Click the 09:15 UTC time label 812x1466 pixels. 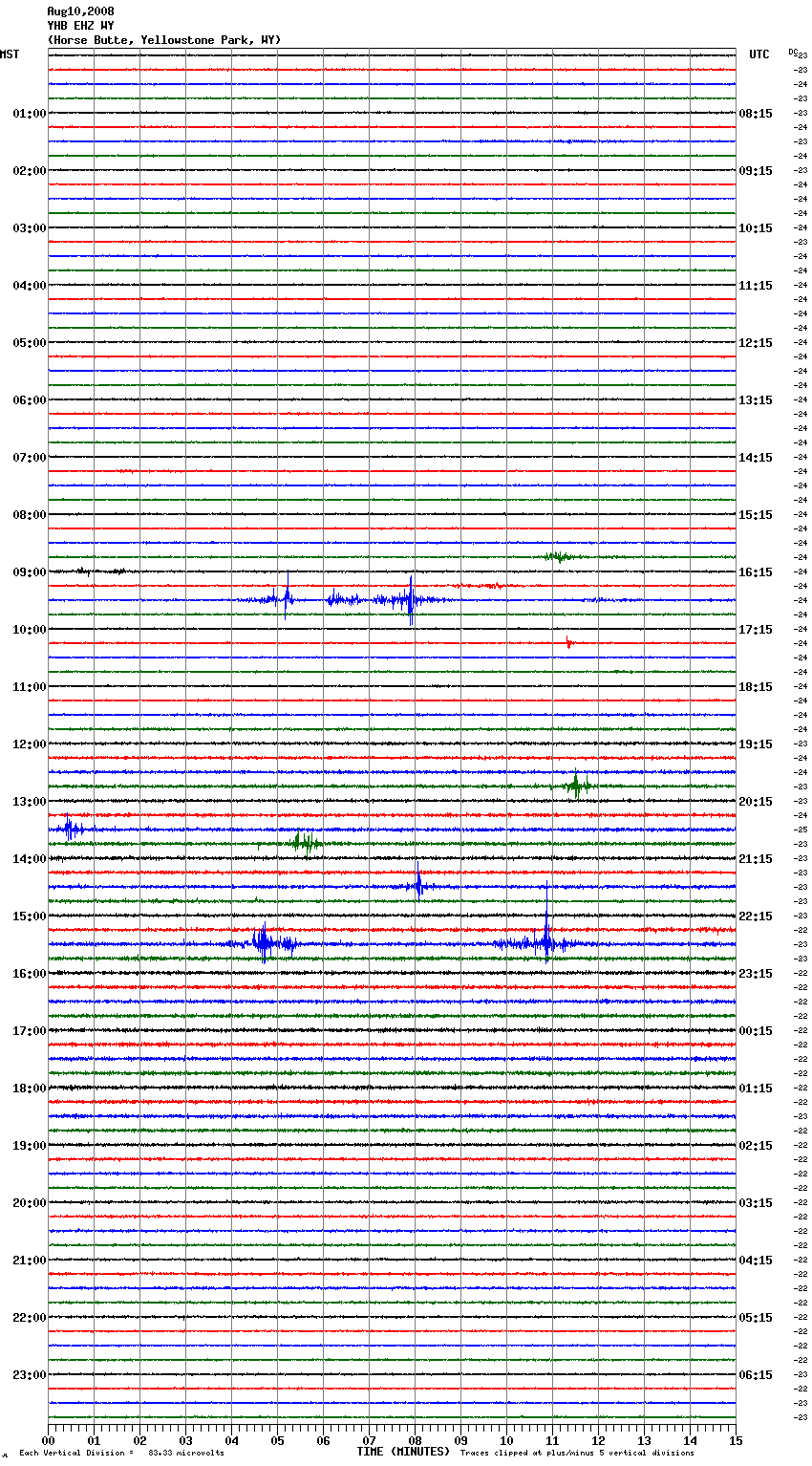click(x=756, y=171)
